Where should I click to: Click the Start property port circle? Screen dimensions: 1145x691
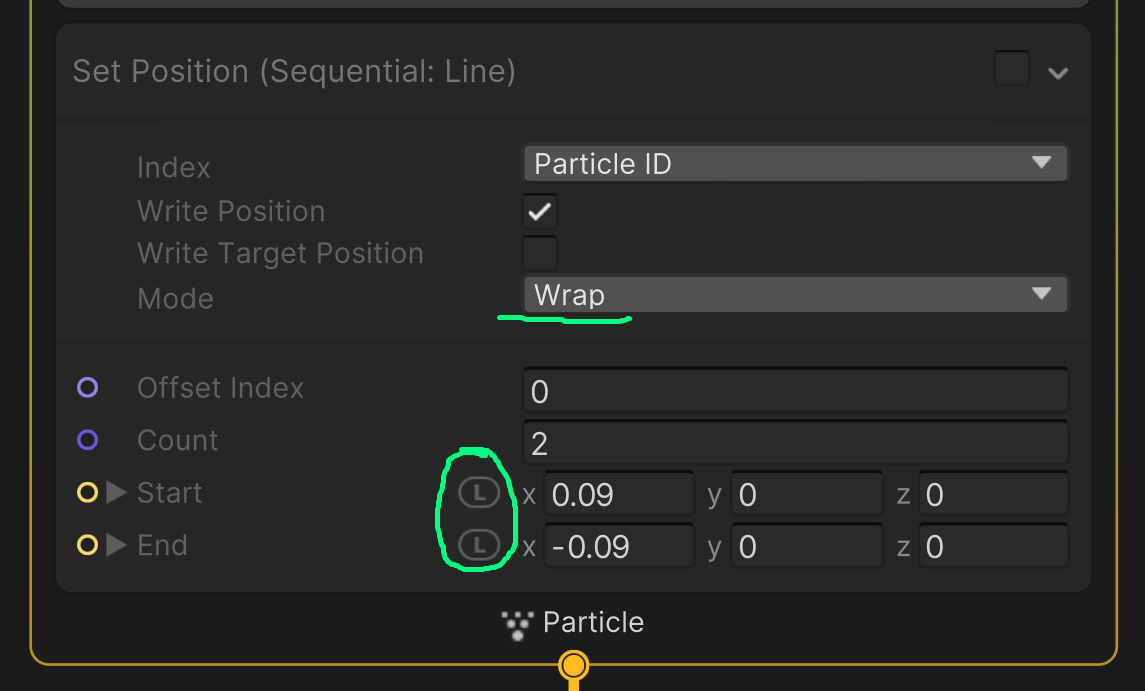(x=88, y=492)
